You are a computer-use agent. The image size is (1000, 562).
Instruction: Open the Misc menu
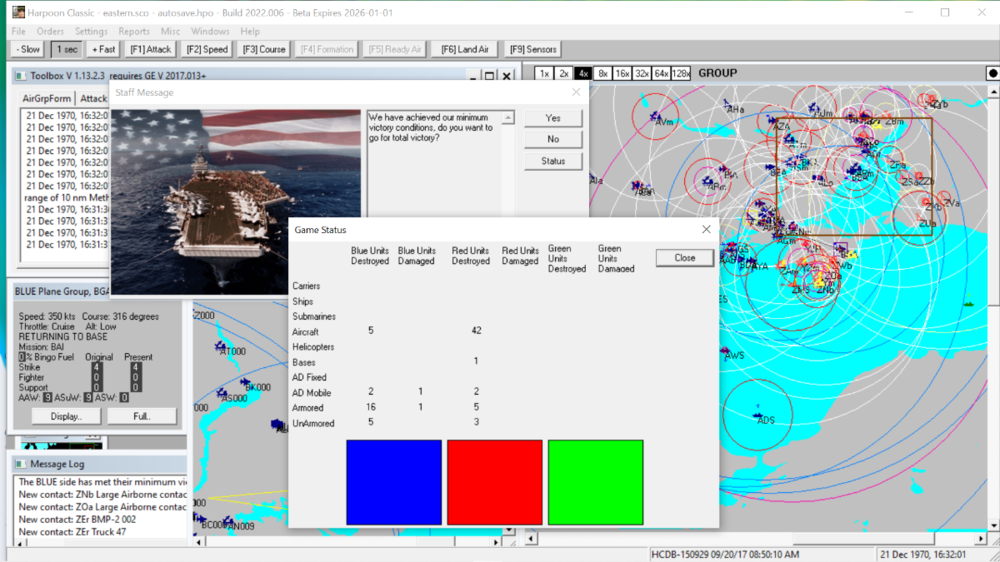pos(170,31)
